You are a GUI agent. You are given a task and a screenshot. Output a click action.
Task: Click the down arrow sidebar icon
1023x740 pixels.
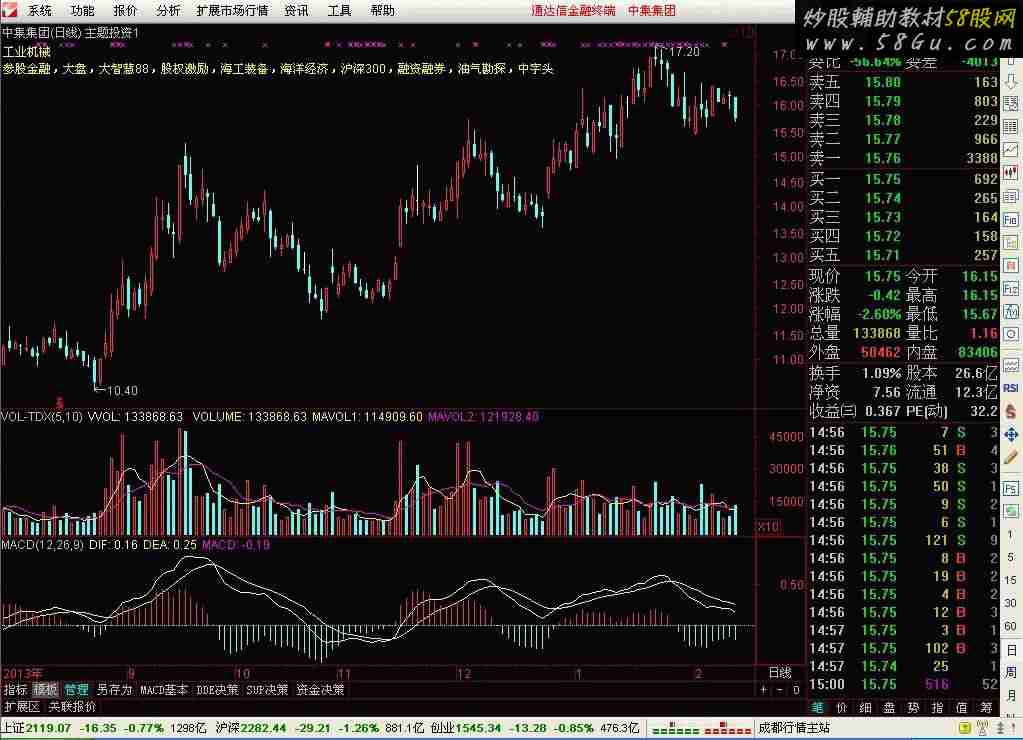click(1011, 82)
